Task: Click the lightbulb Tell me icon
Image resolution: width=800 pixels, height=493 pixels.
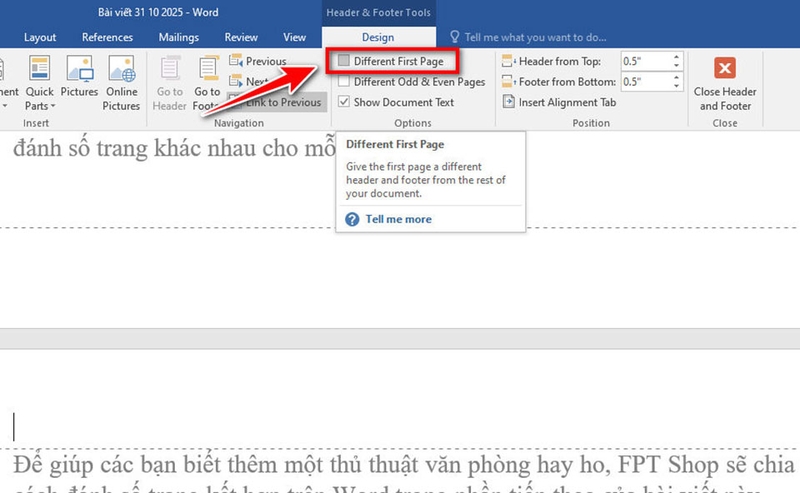Action: 455,37
